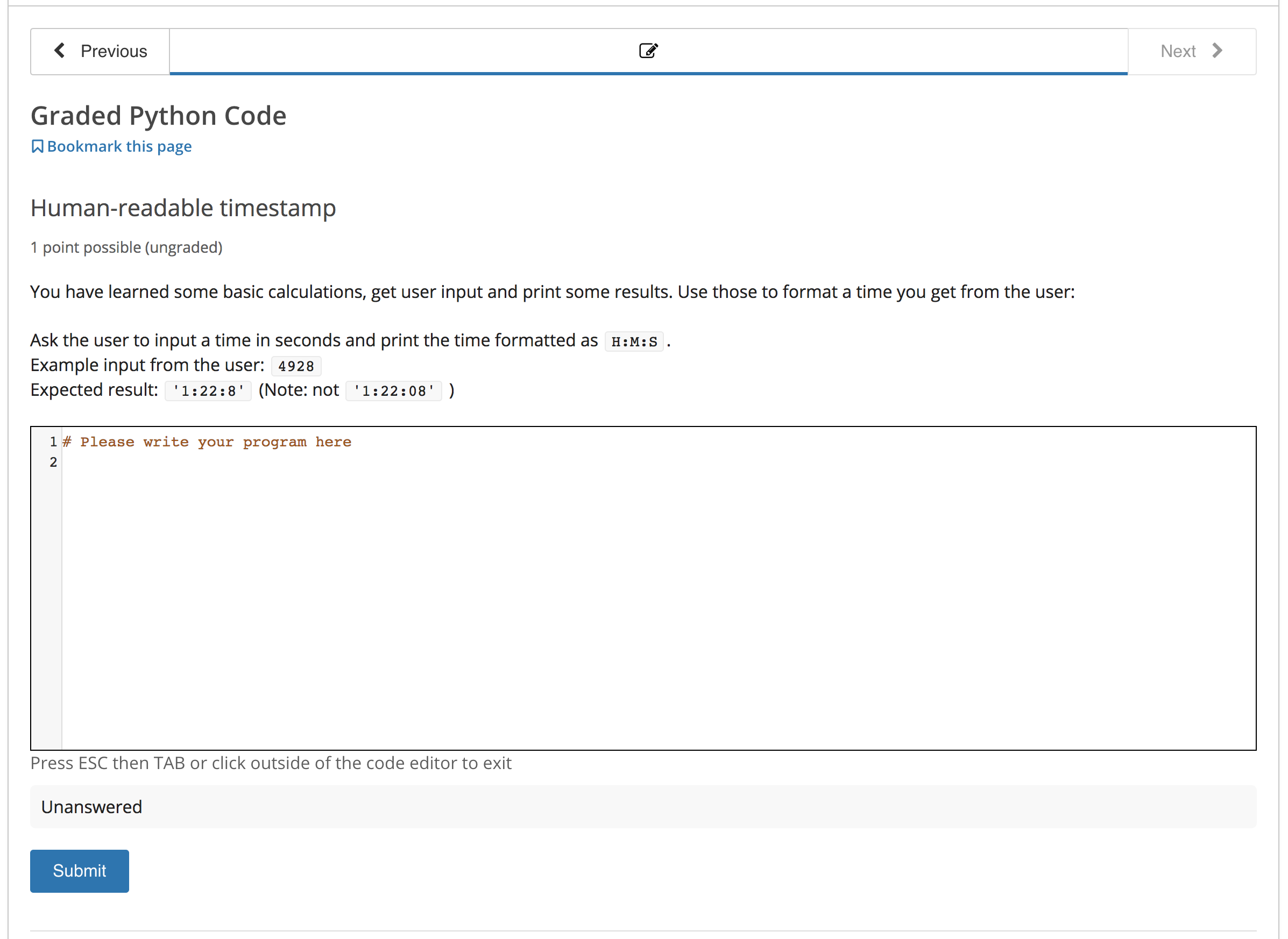This screenshot has height=939, width=1288.
Task: Click the right chevron arrow icon
Action: pyautogui.click(x=1217, y=51)
